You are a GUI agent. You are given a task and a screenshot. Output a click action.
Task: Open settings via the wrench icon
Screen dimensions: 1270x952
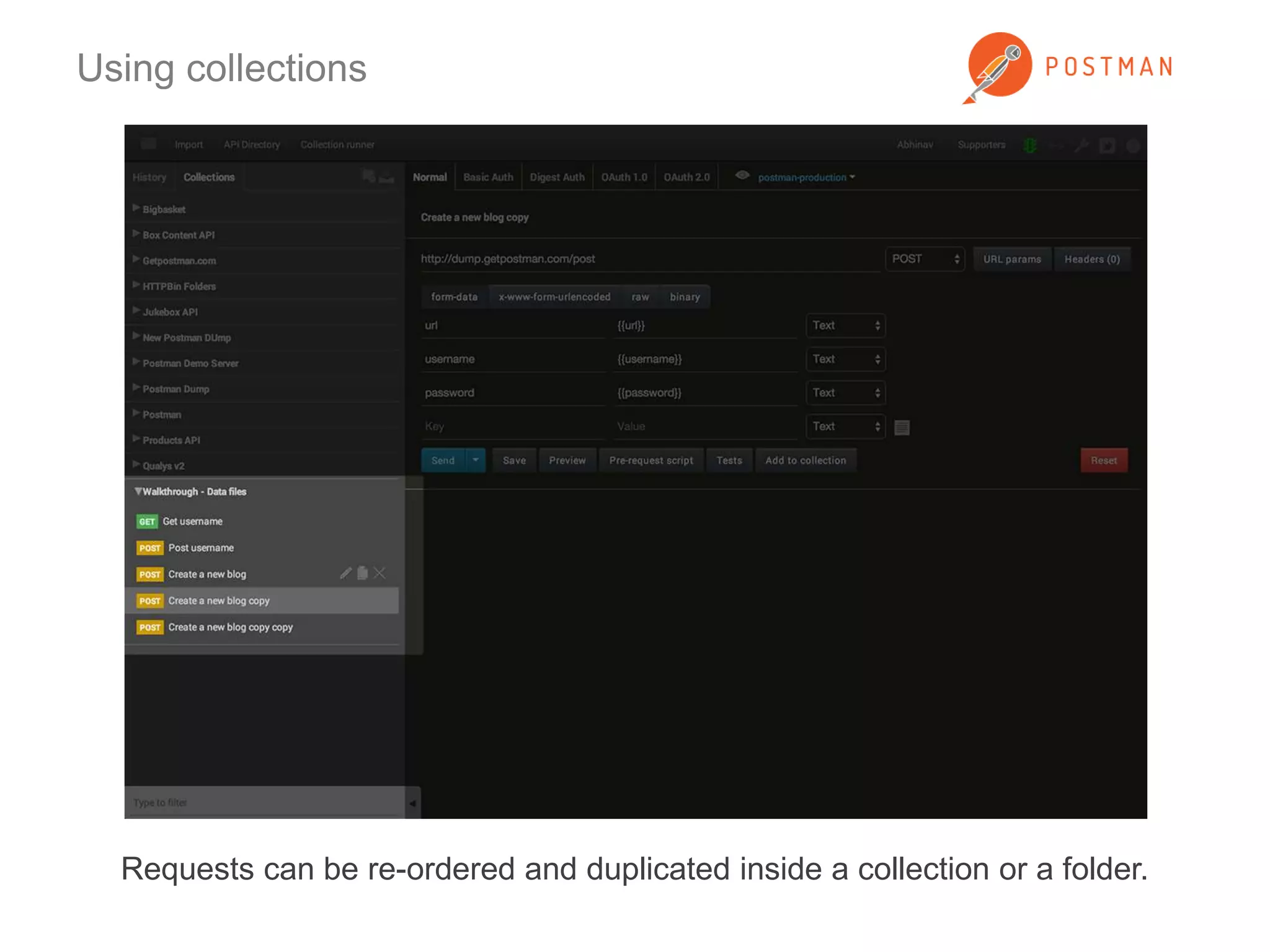click(1081, 145)
